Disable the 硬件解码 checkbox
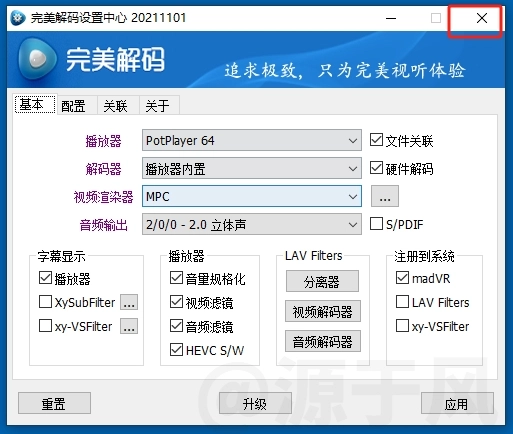 tap(376, 168)
